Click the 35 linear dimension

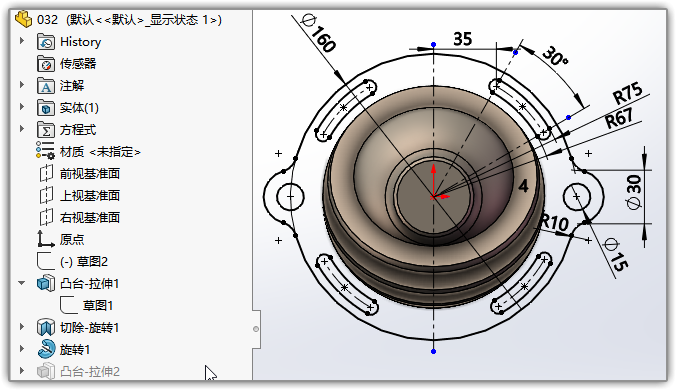point(463,39)
